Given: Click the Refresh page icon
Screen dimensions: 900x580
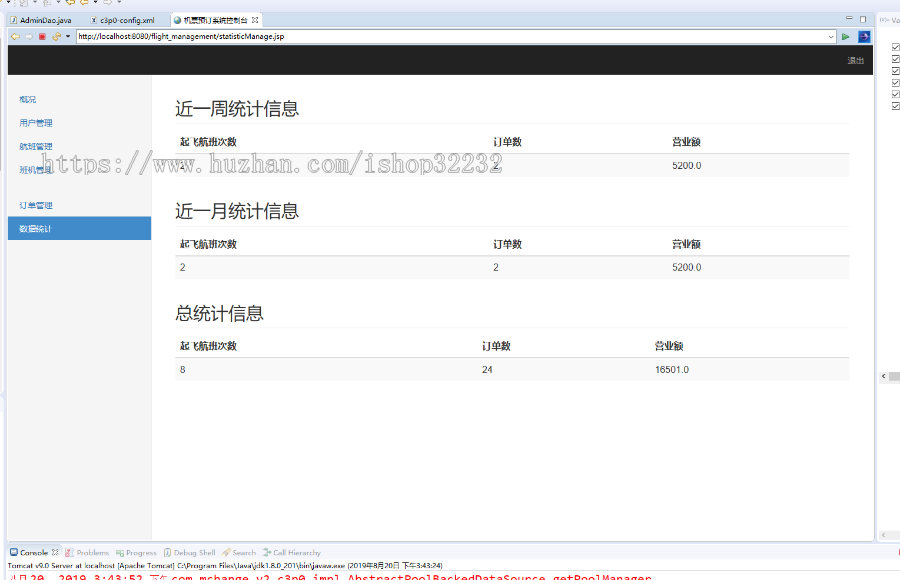Looking at the screenshot, I should pos(55,36).
